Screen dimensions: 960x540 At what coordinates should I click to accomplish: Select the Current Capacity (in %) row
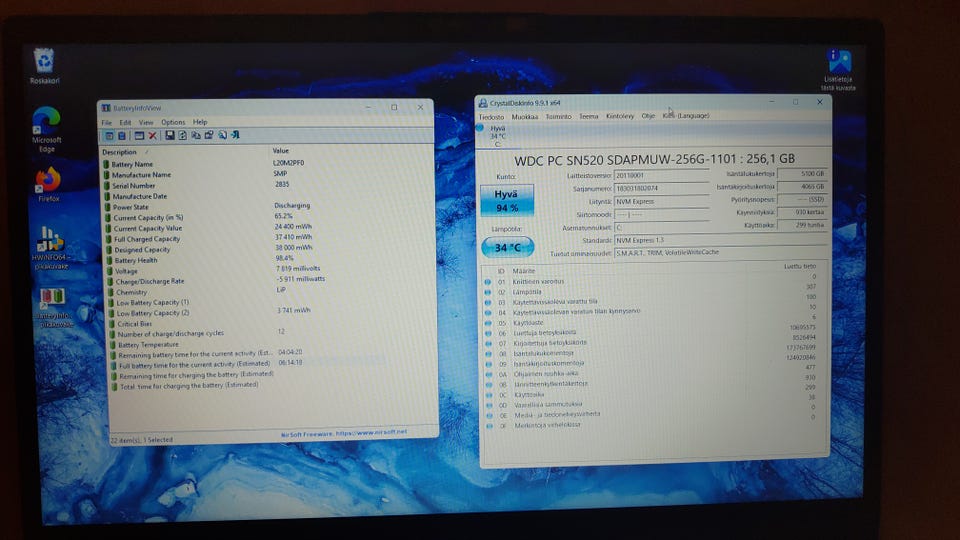coord(268,217)
